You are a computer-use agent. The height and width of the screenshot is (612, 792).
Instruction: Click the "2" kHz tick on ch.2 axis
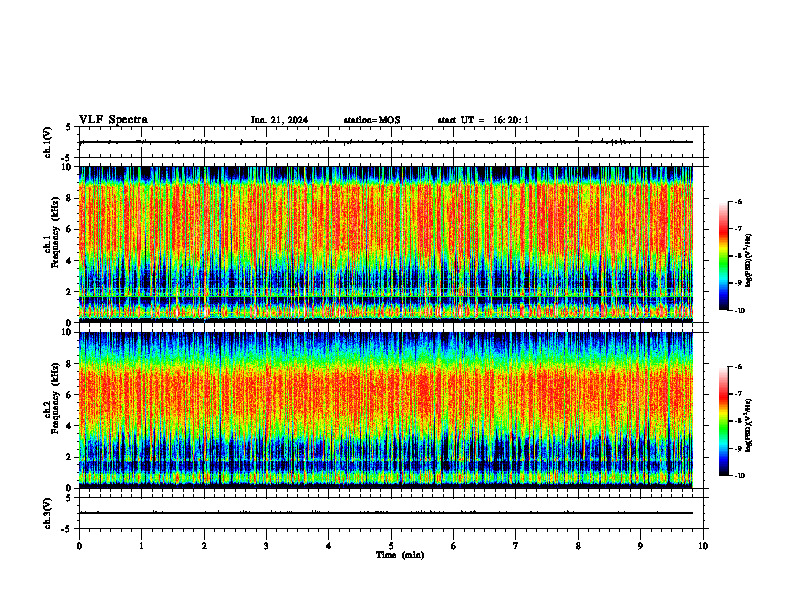point(70,457)
